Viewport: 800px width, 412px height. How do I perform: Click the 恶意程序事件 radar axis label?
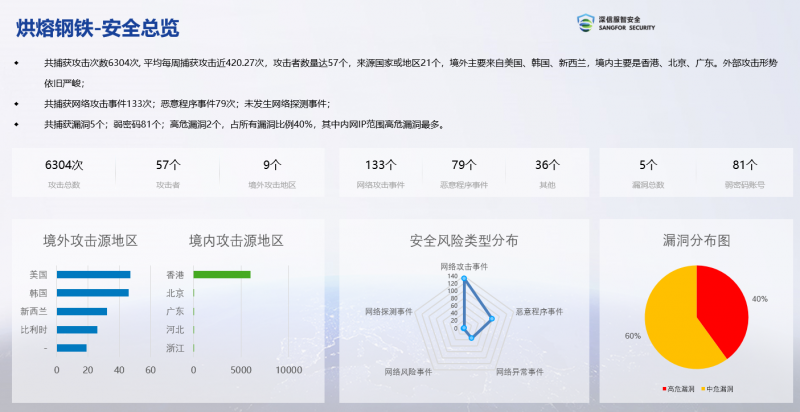pyautogui.click(x=539, y=312)
